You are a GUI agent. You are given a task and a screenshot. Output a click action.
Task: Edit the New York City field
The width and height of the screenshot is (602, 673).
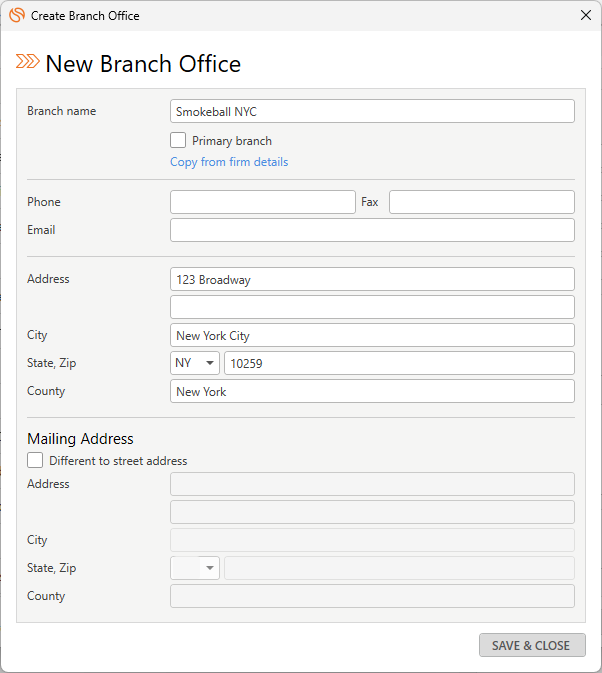click(x=372, y=335)
